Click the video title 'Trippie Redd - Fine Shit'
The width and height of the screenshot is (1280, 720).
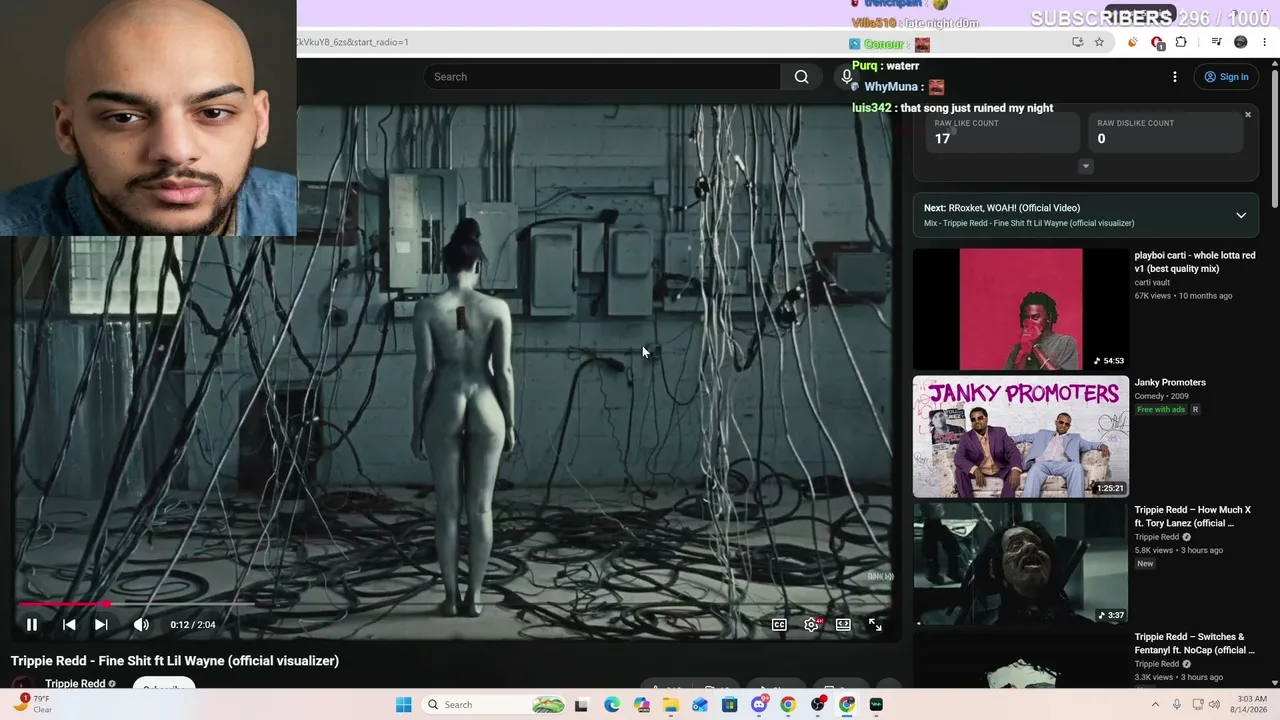coord(175,661)
